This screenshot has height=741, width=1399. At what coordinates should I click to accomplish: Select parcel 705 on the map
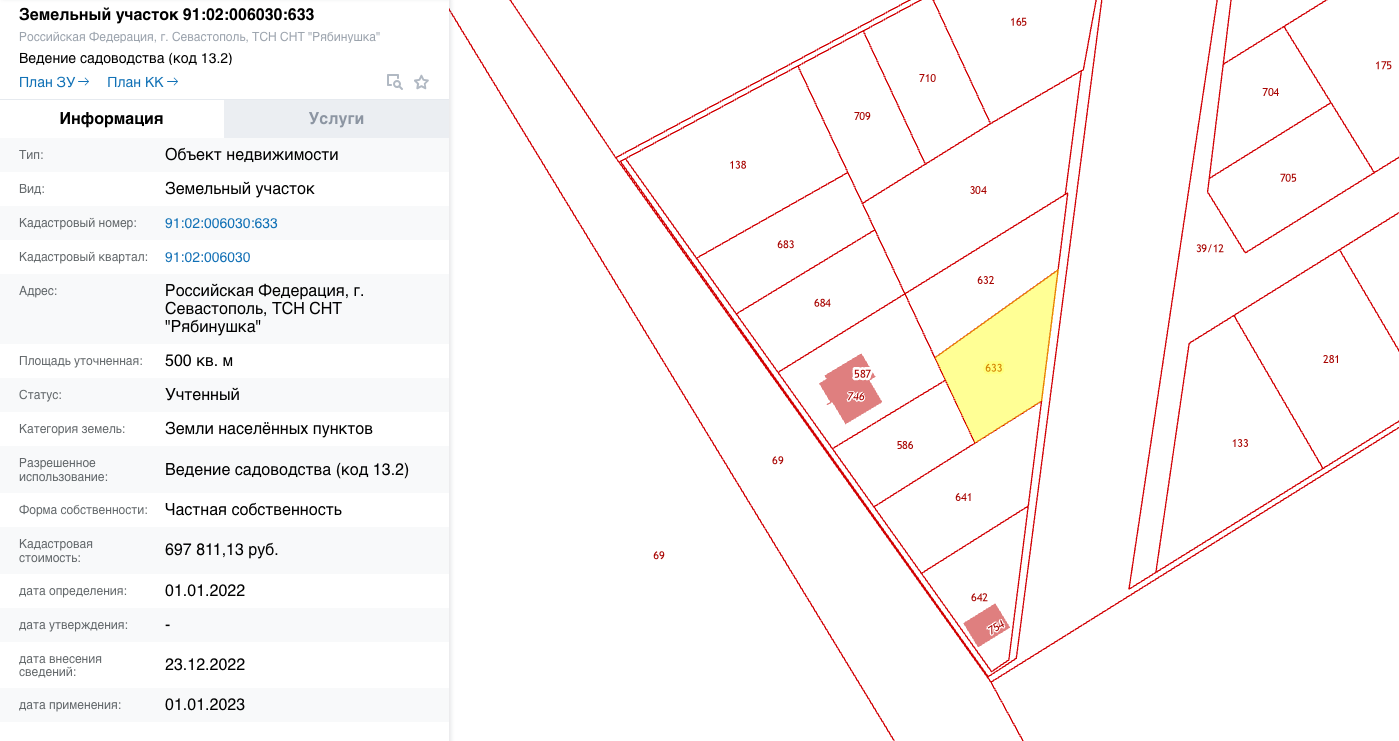pyautogui.click(x=1287, y=178)
